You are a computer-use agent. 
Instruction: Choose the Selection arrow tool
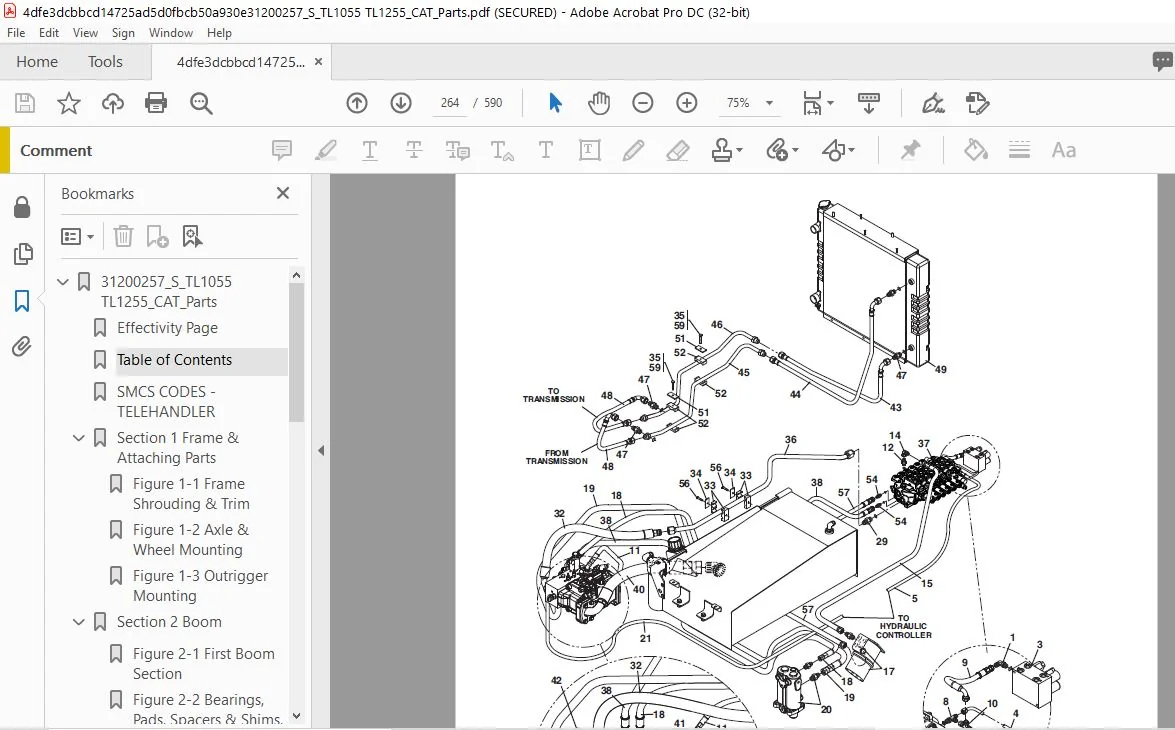[555, 103]
